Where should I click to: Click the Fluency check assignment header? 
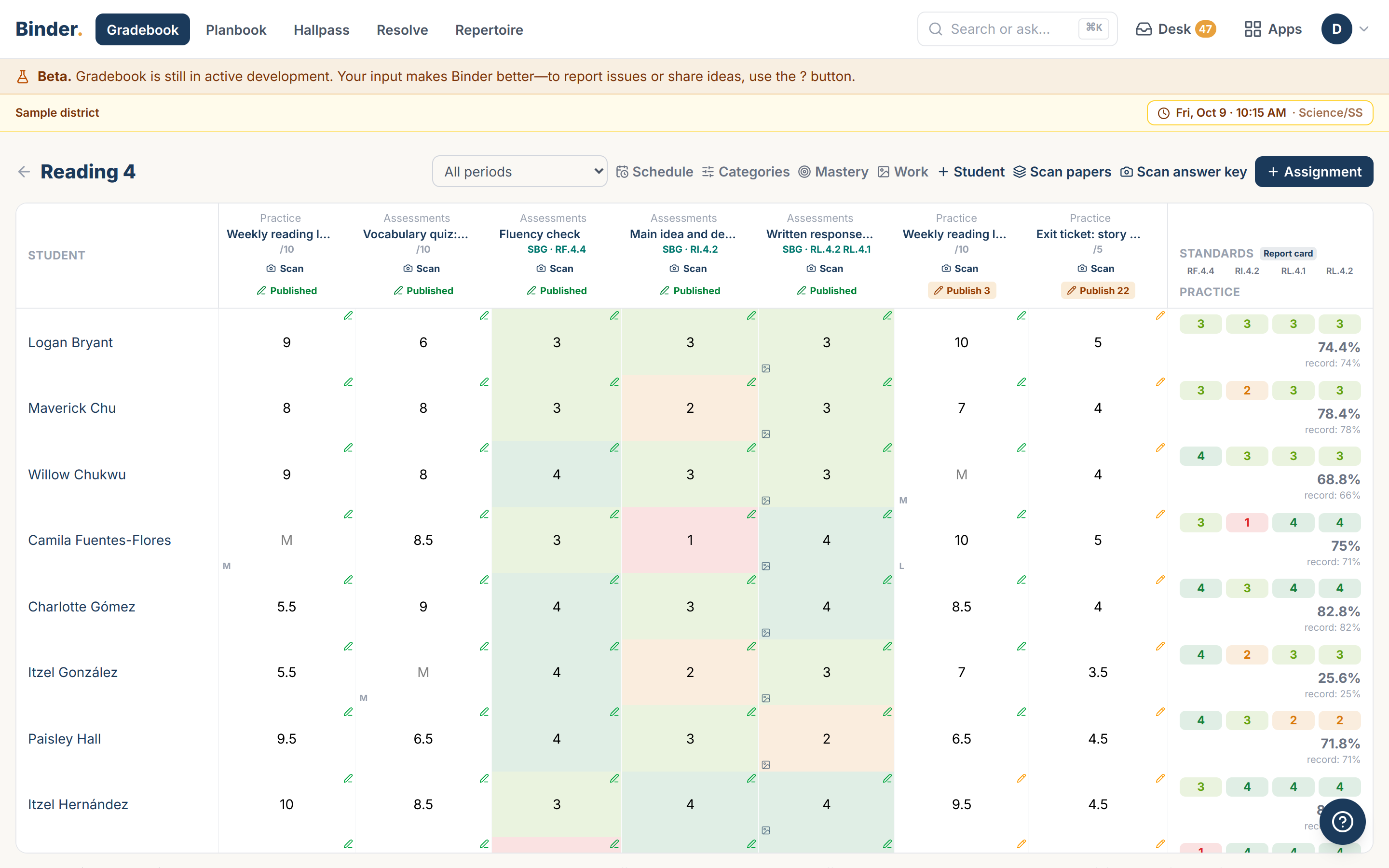[540, 234]
